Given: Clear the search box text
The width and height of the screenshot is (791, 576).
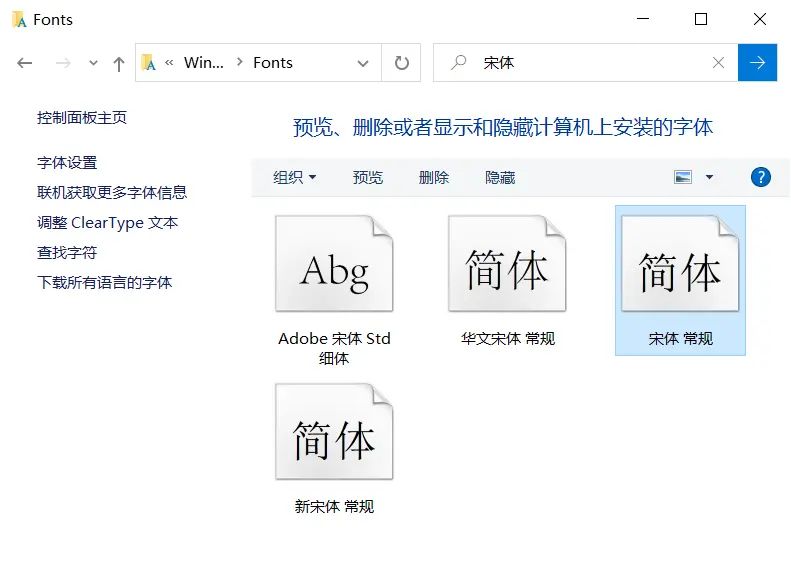Looking at the screenshot, I should pos(718,63).
